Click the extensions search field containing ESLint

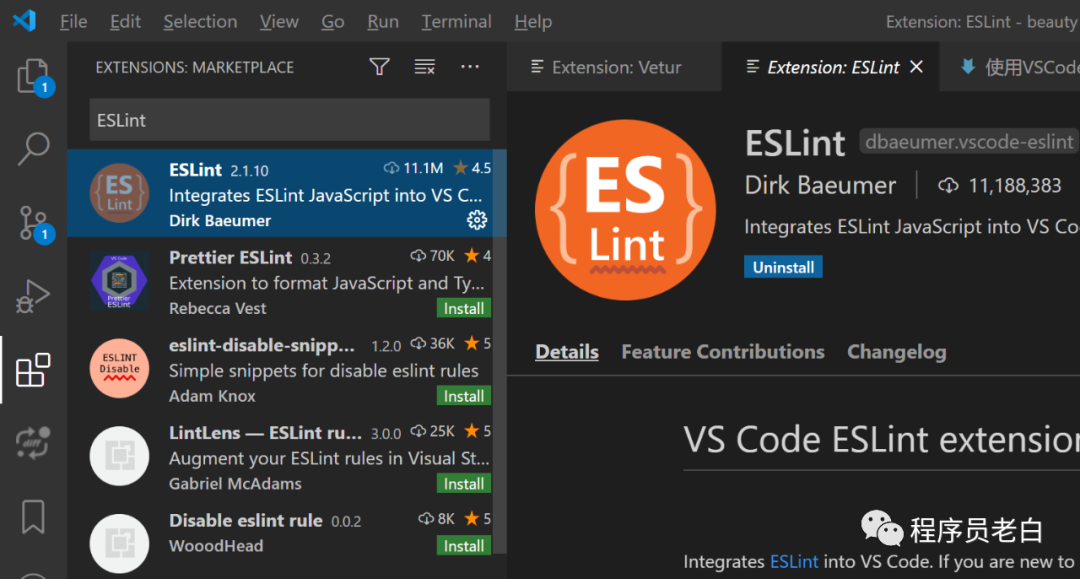289,120
